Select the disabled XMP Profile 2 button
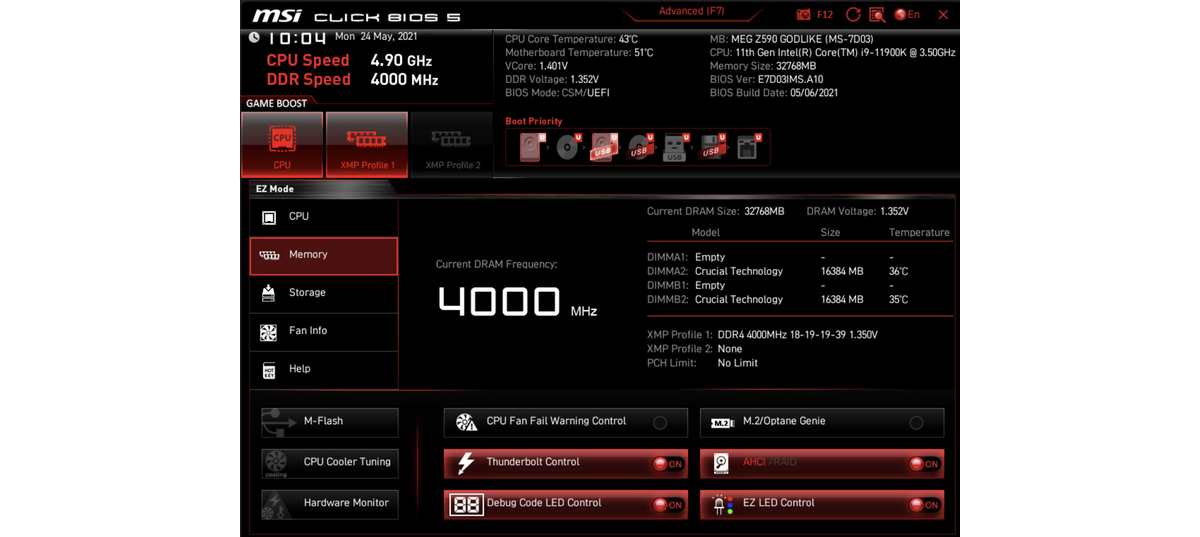The width and height of the screenshot is (1200, 537). point(452,144)
